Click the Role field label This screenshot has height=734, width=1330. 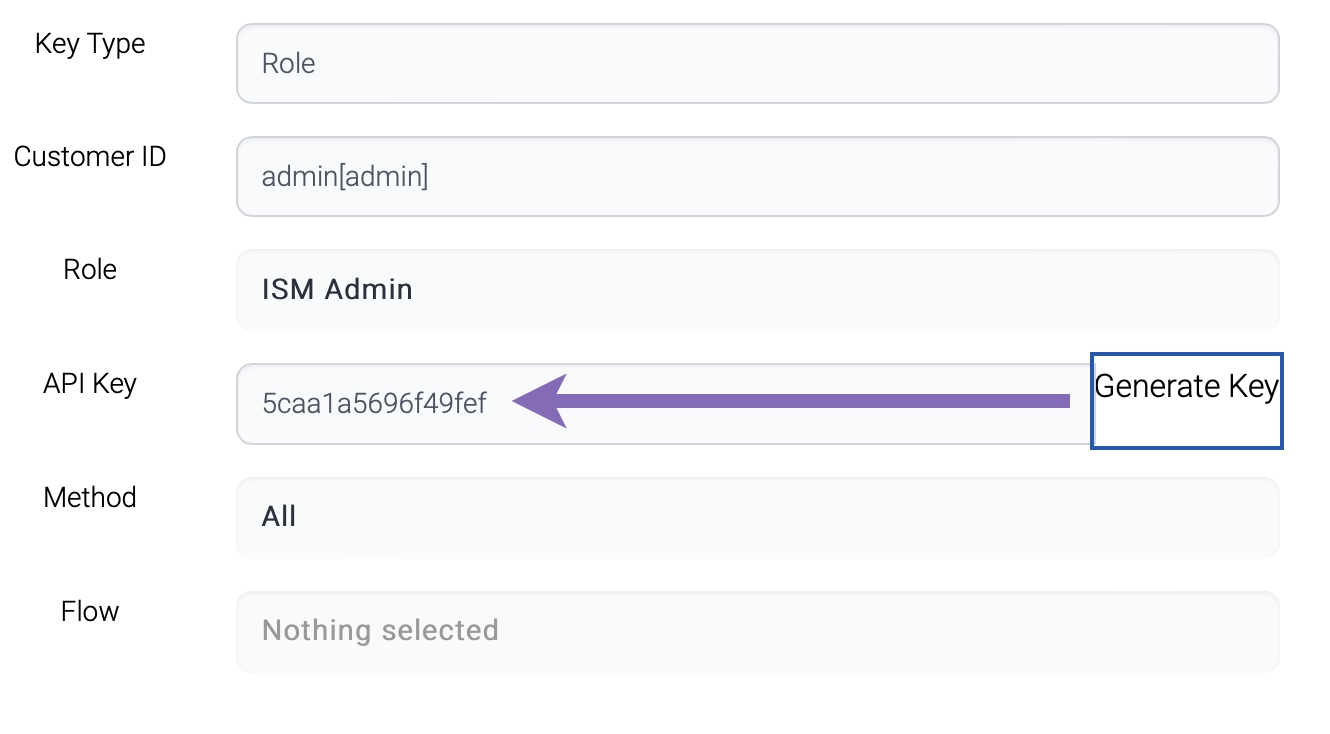[x=90, y=270]
